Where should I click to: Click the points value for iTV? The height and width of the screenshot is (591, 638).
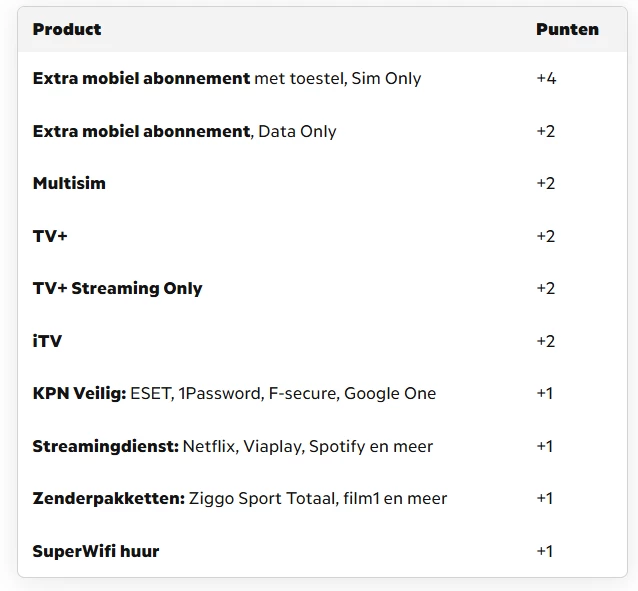click(546, 341)
